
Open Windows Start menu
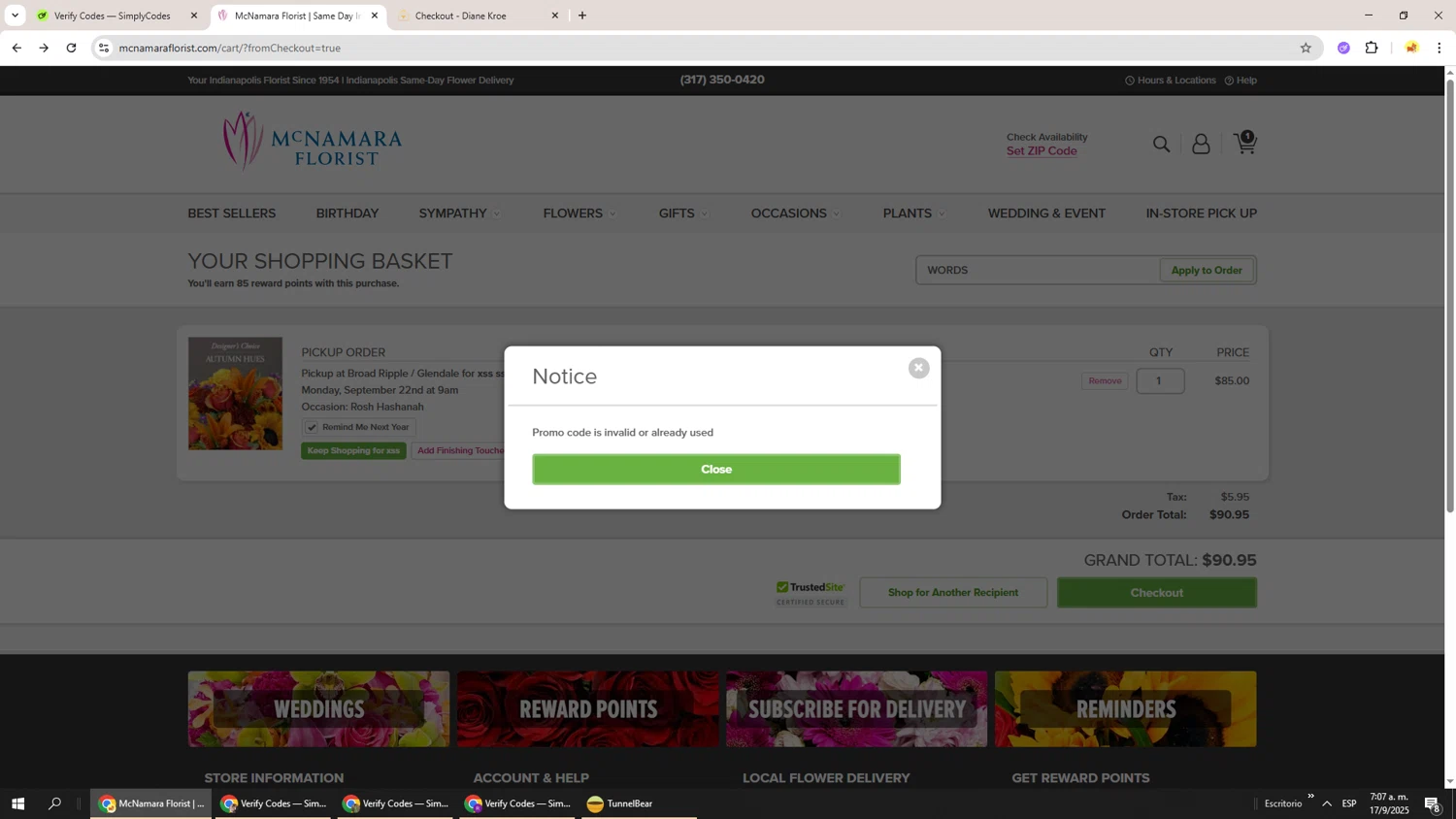(17, 803)
